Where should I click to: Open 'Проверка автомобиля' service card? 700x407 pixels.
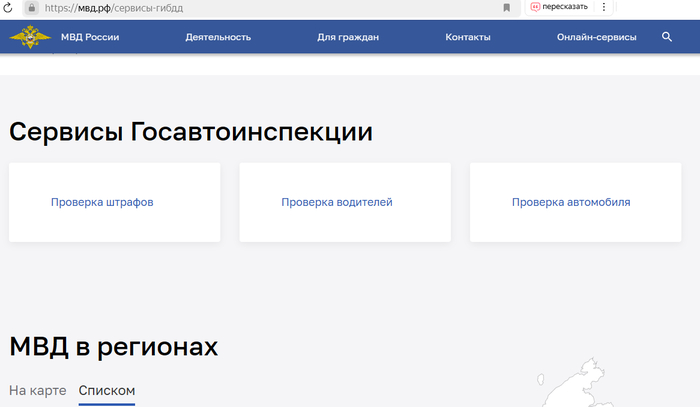click(571, 202)
